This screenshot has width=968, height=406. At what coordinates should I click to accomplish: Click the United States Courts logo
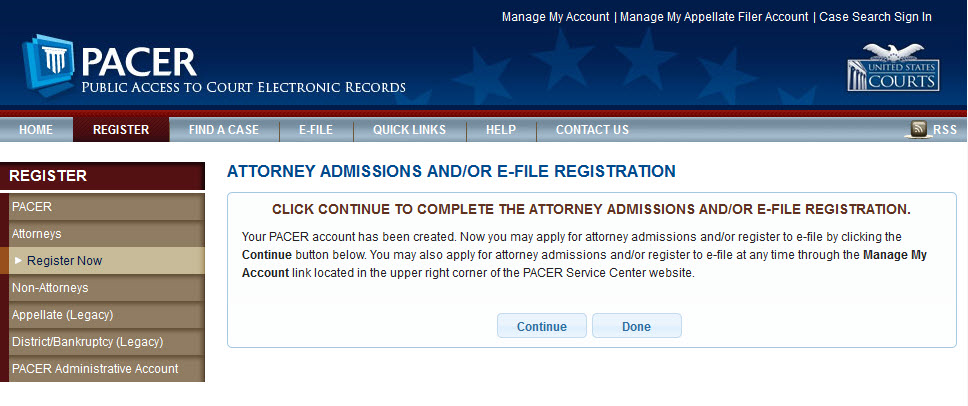pyautogui.click(x=892, y=68)
